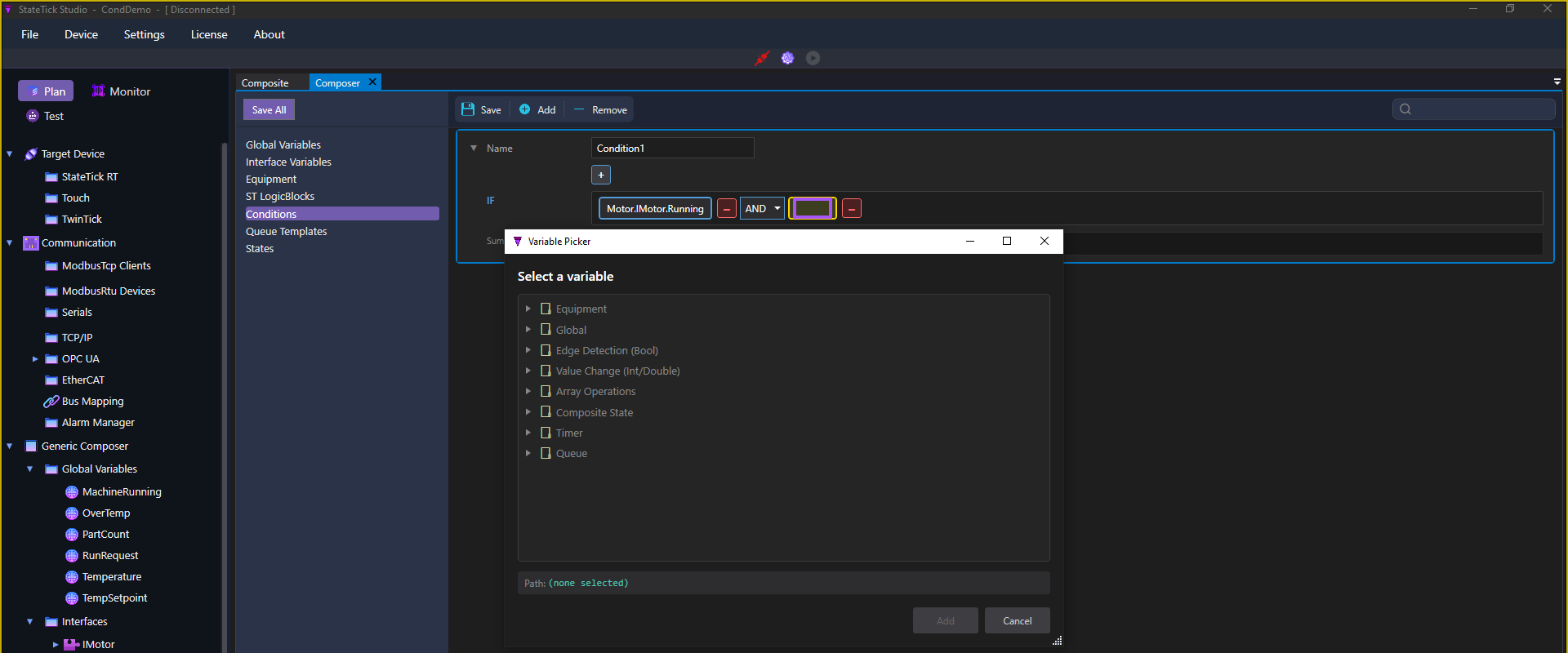Click the RunRequest globe icon
Viewport: 1568px width, 653px height.
point(72,556)
